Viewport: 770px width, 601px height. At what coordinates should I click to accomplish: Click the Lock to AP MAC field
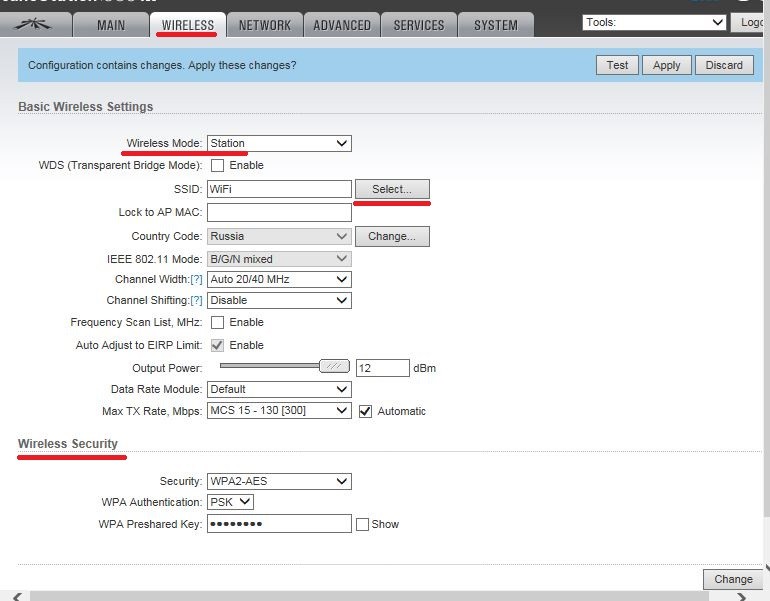coord(279,212)
